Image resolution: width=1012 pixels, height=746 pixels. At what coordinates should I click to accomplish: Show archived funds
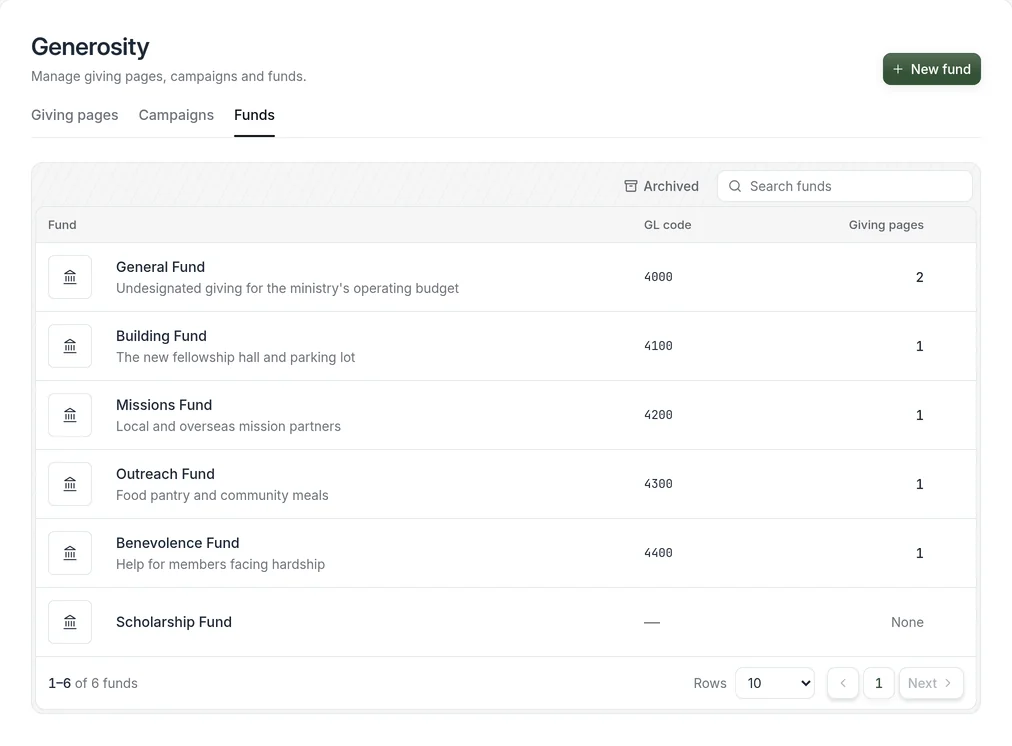[x=662, y=186]
